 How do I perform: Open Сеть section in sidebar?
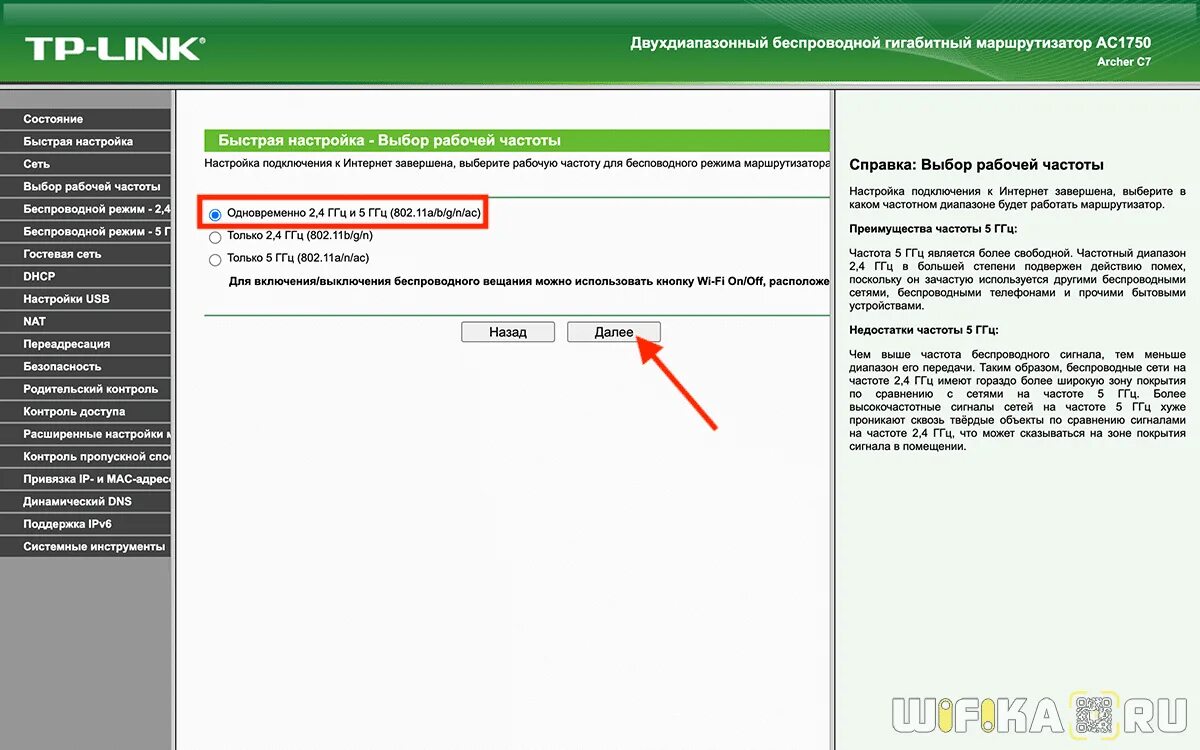(x=85, y=164)
